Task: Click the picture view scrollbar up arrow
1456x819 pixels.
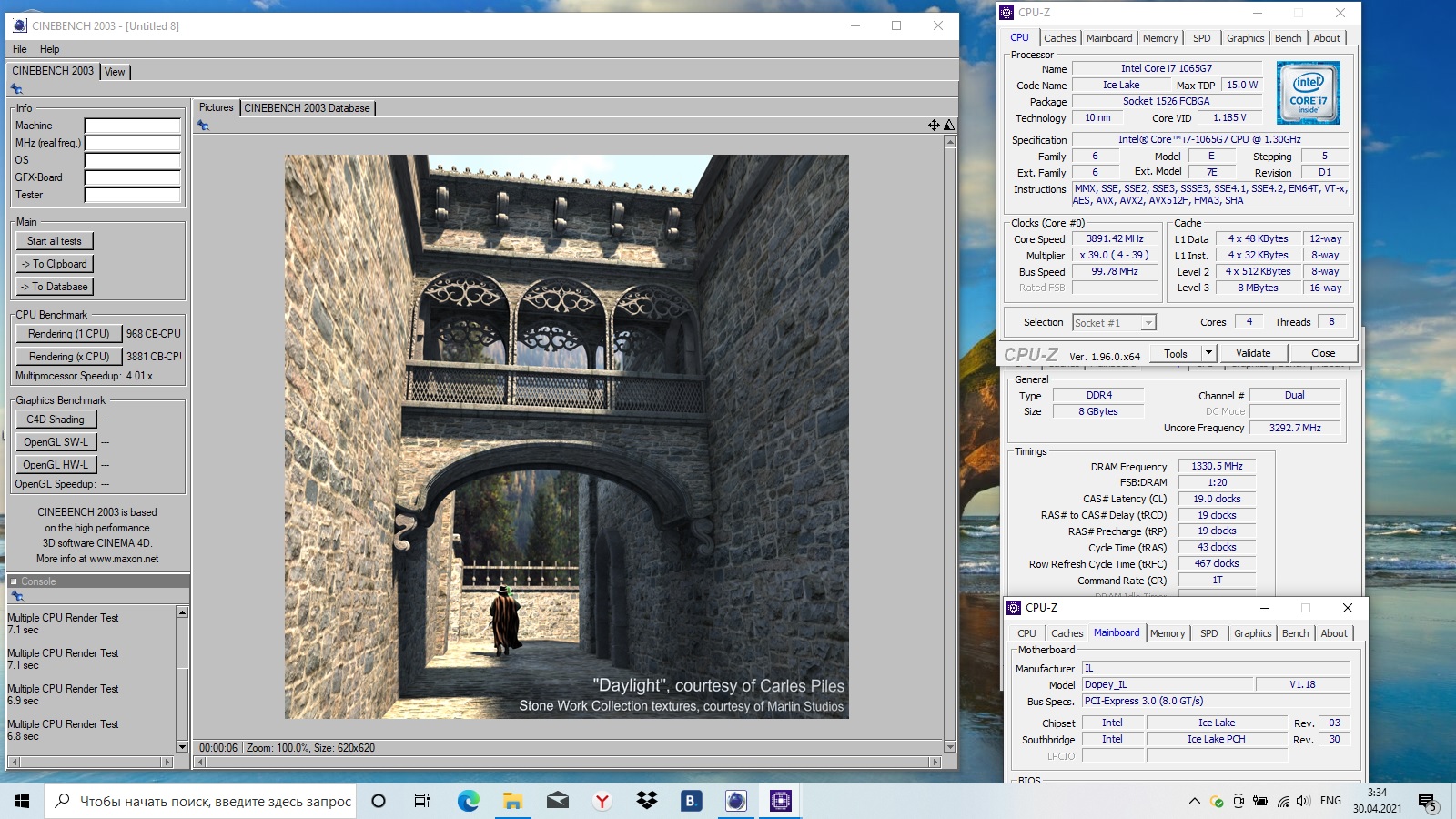Action: point(950,142)
